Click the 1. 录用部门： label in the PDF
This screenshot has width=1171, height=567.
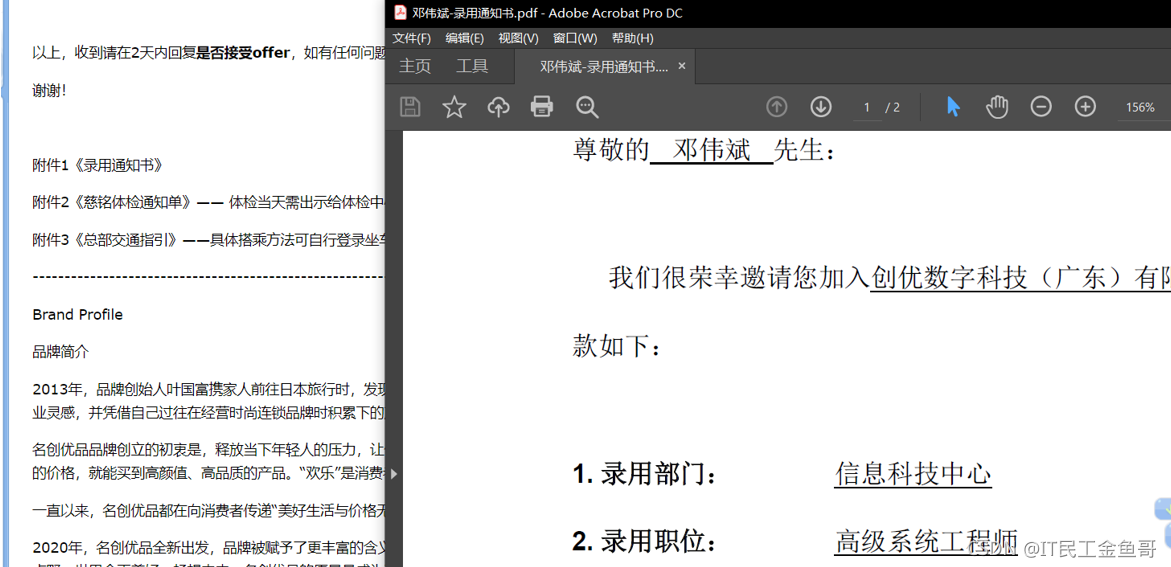click(644, 474)
